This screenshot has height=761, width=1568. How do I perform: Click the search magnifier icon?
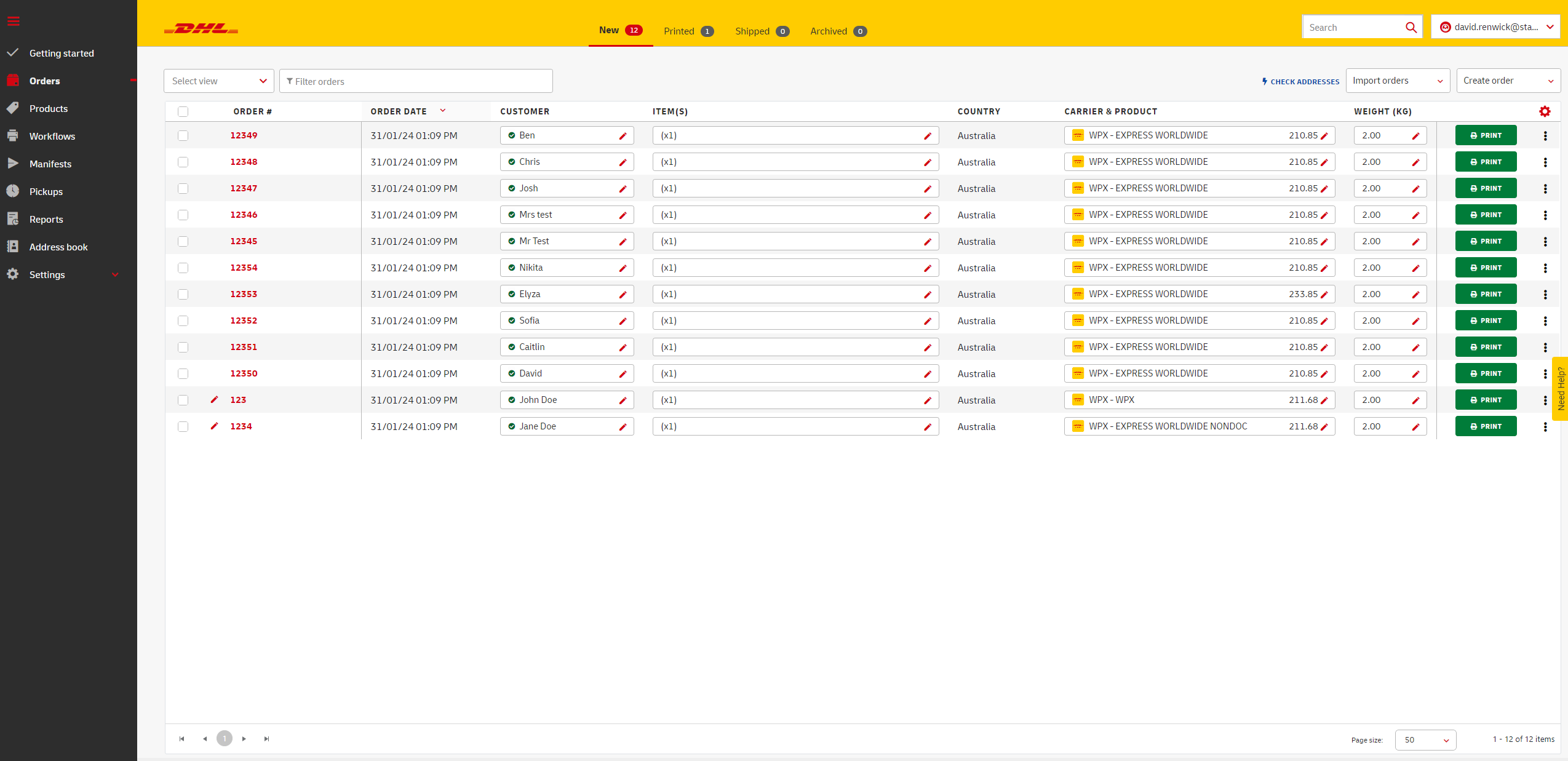[1411, 28]
